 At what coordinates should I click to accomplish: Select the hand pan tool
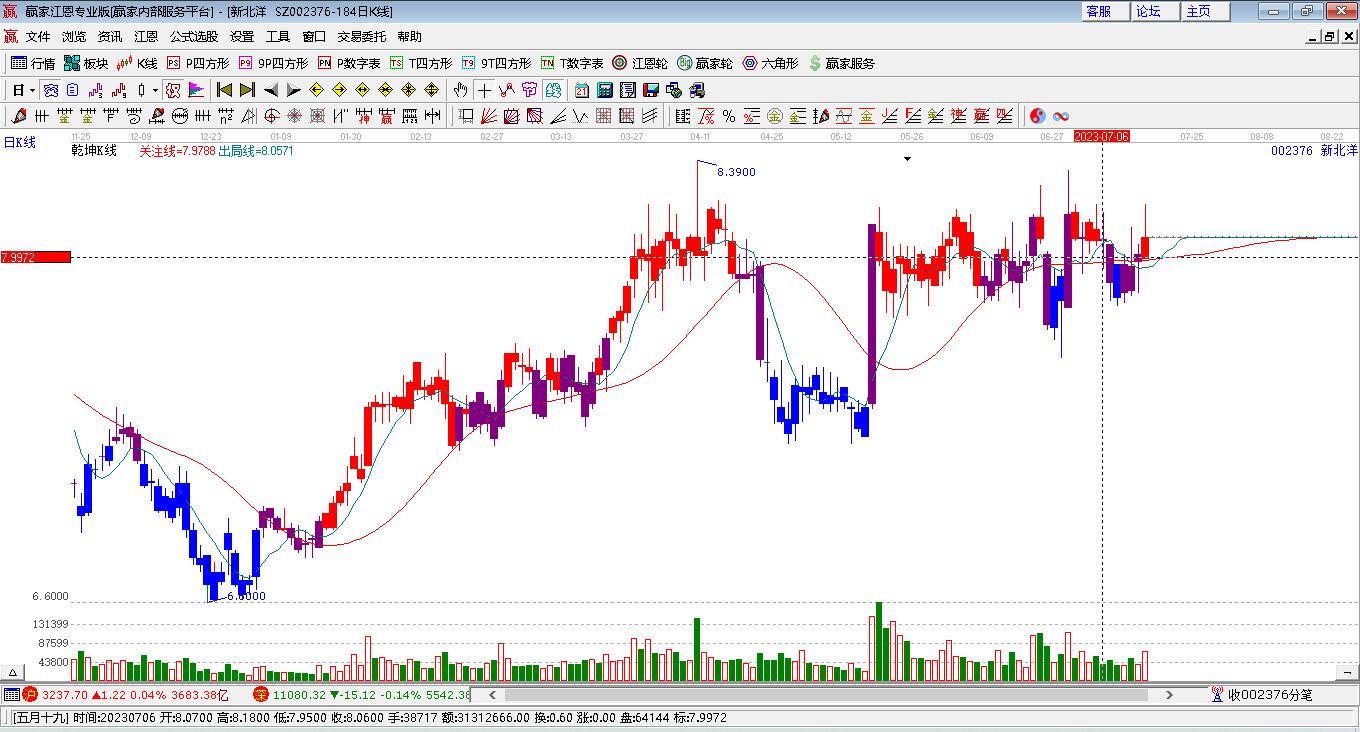click(461, 90)
